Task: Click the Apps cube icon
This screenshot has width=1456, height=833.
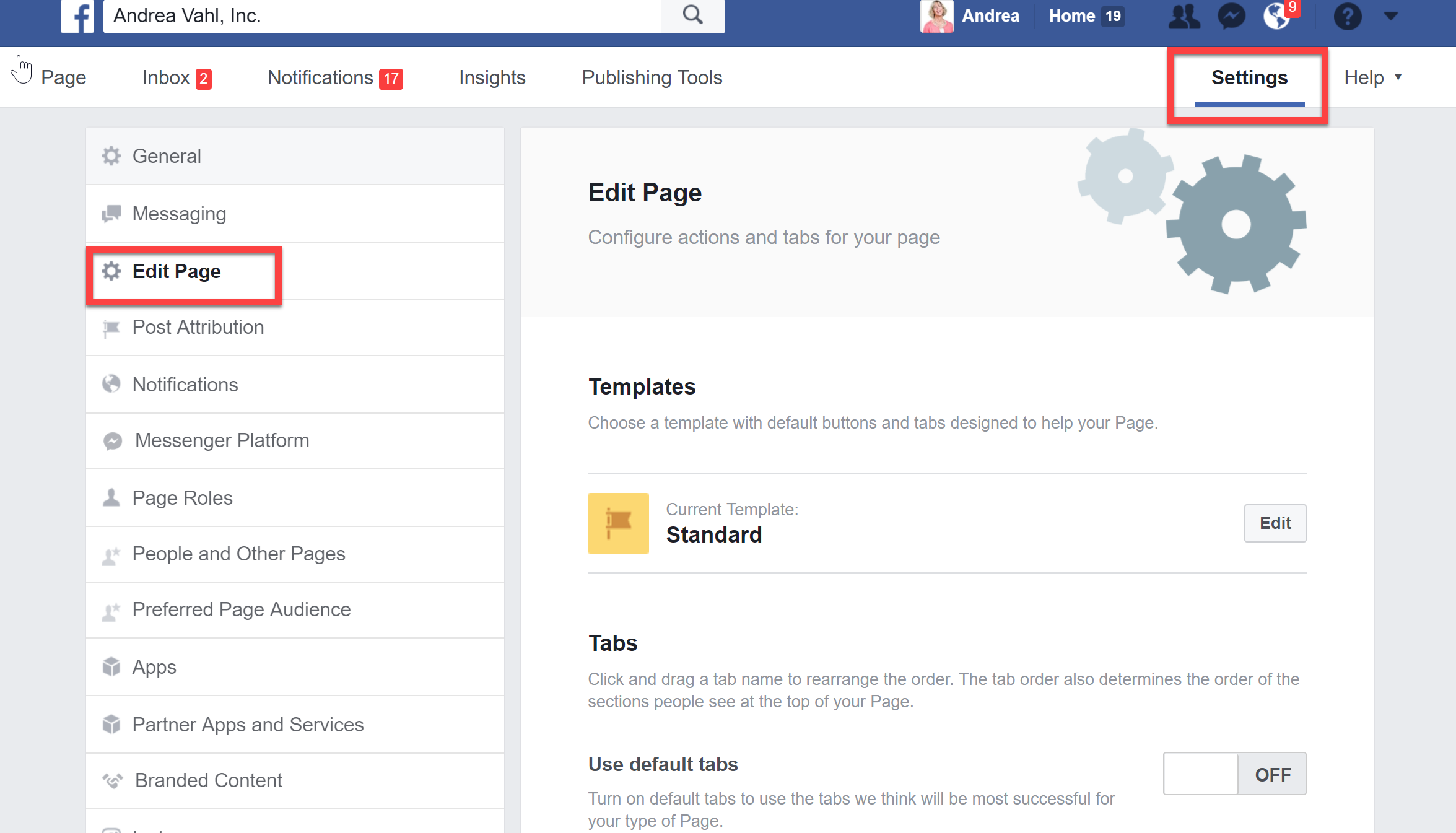Action: 111,667
